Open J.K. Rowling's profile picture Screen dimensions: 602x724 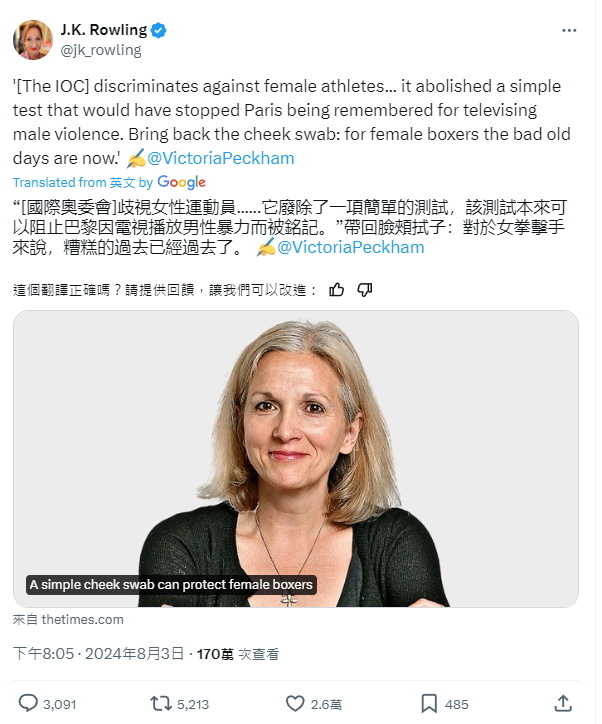click(32, 40)
